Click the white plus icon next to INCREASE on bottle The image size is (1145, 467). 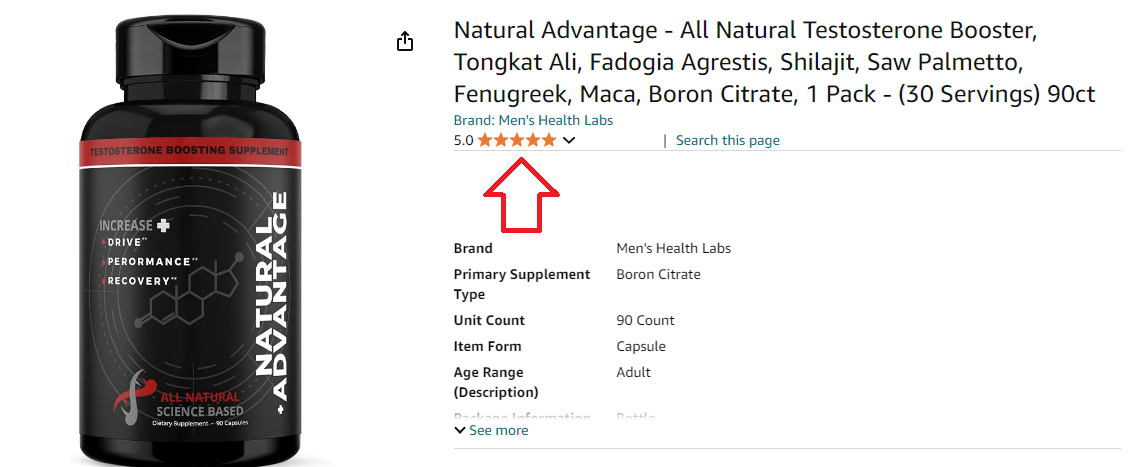pos(162,225)
